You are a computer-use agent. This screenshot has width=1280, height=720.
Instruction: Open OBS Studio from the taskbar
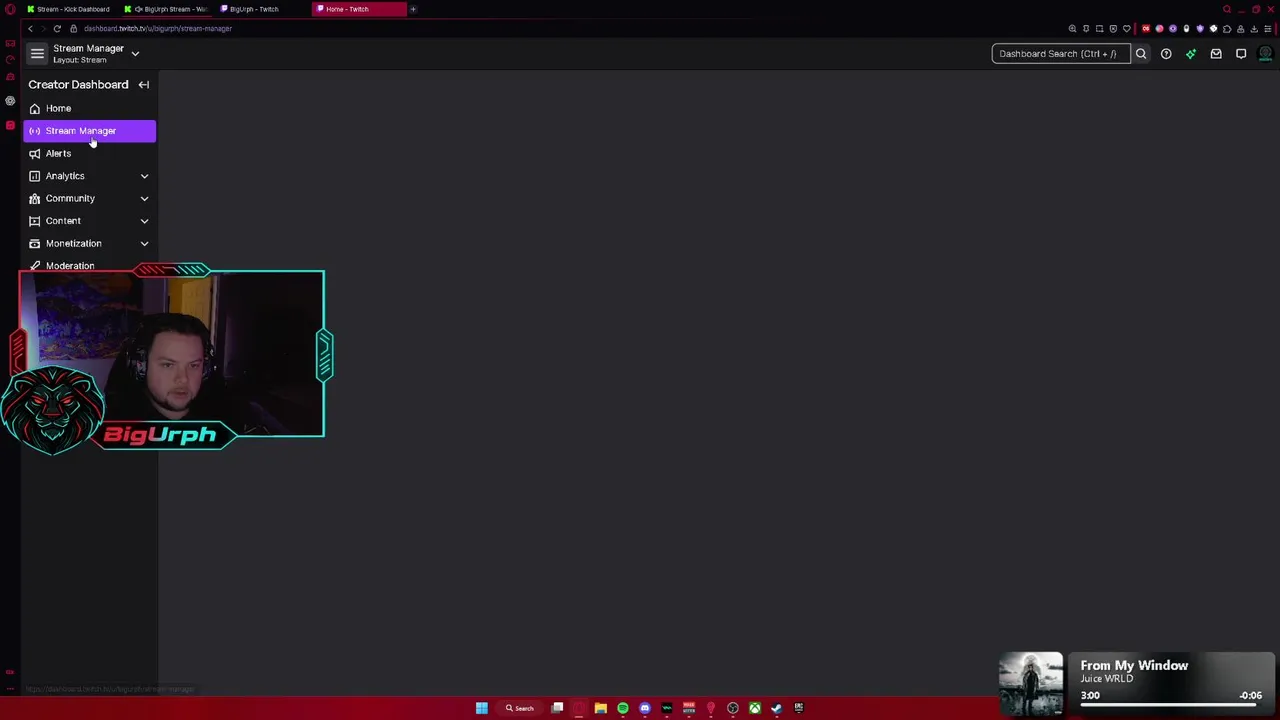(x=732, y=708)
